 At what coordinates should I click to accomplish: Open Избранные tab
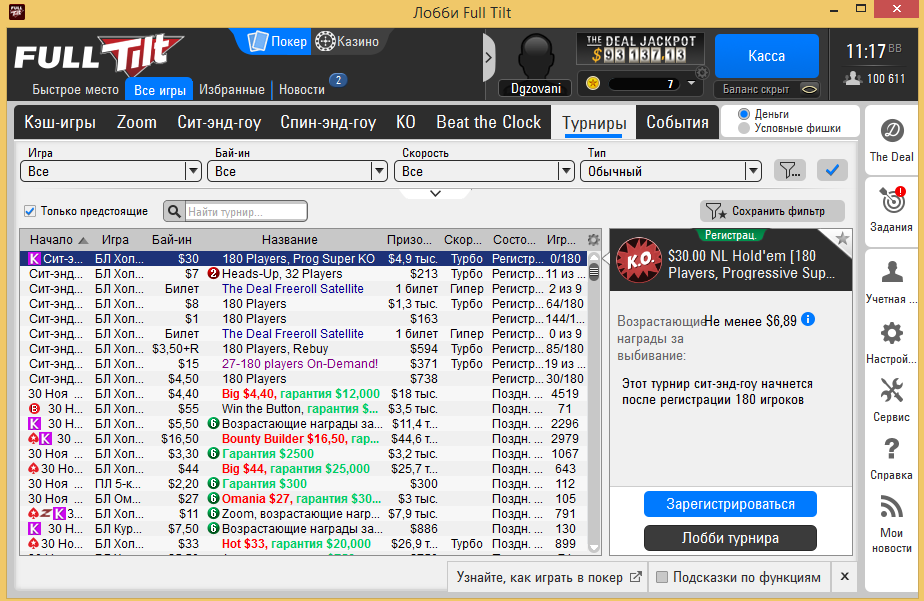pyautogui.click(x=232, y=90)
